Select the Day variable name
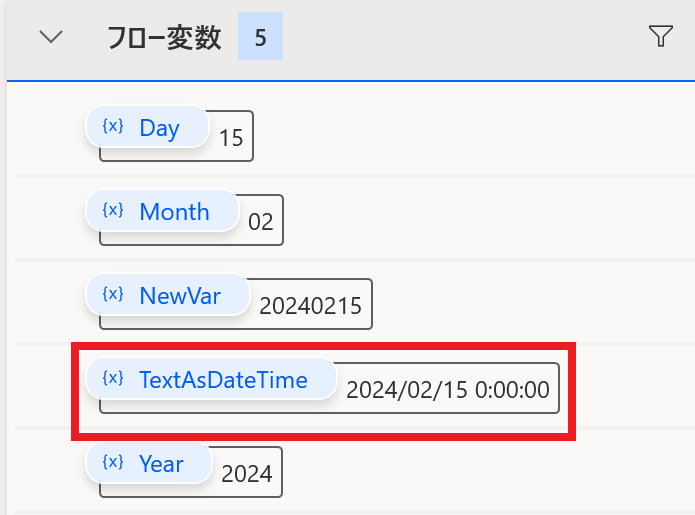Image resolution: width=695 pixels, height=515 pixels. tap(160, 129)
